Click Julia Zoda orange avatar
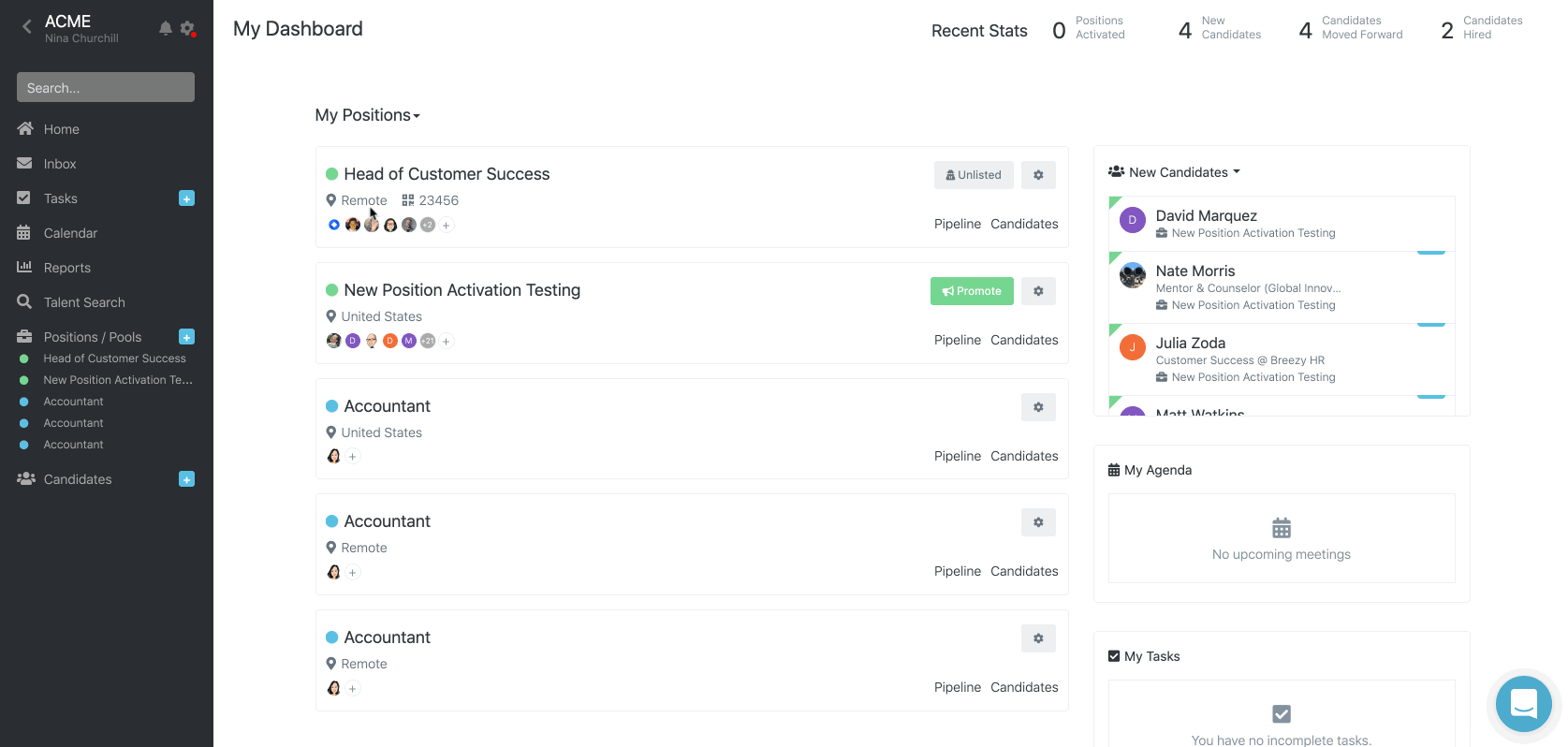 coord(1133,347)
